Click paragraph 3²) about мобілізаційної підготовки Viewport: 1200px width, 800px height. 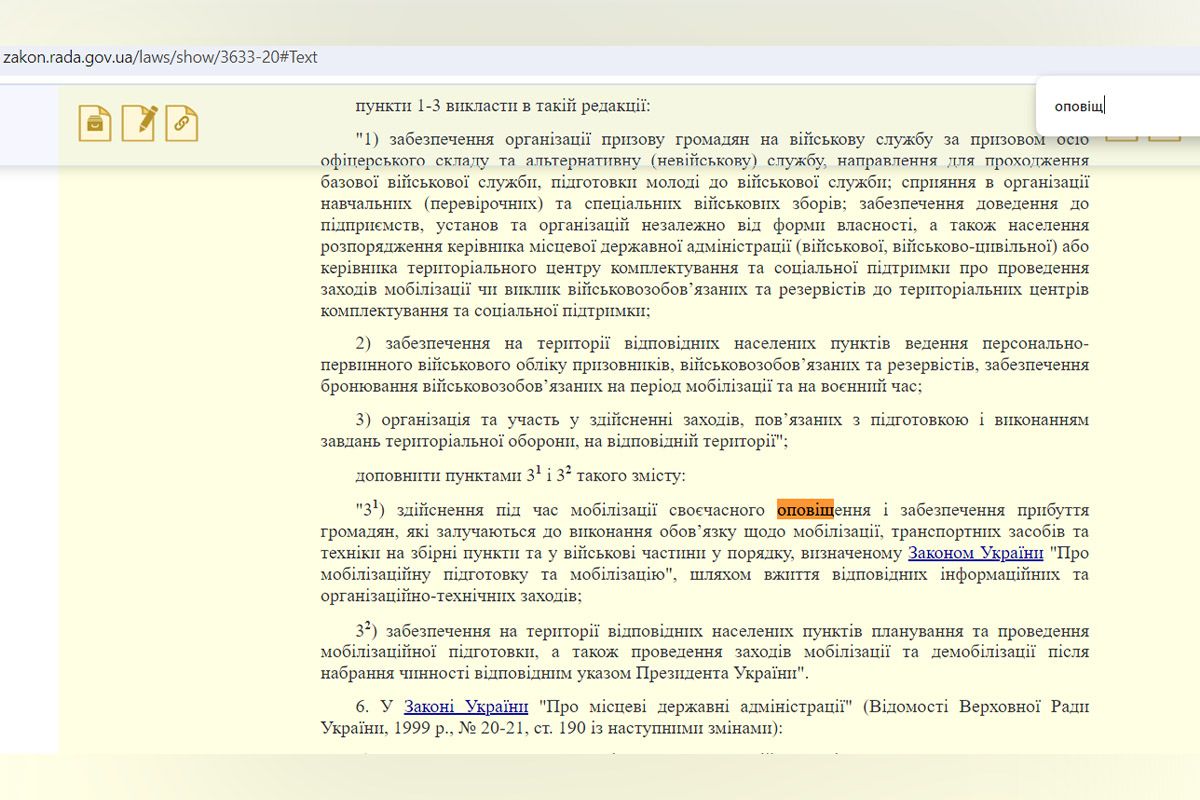(704, 651)
